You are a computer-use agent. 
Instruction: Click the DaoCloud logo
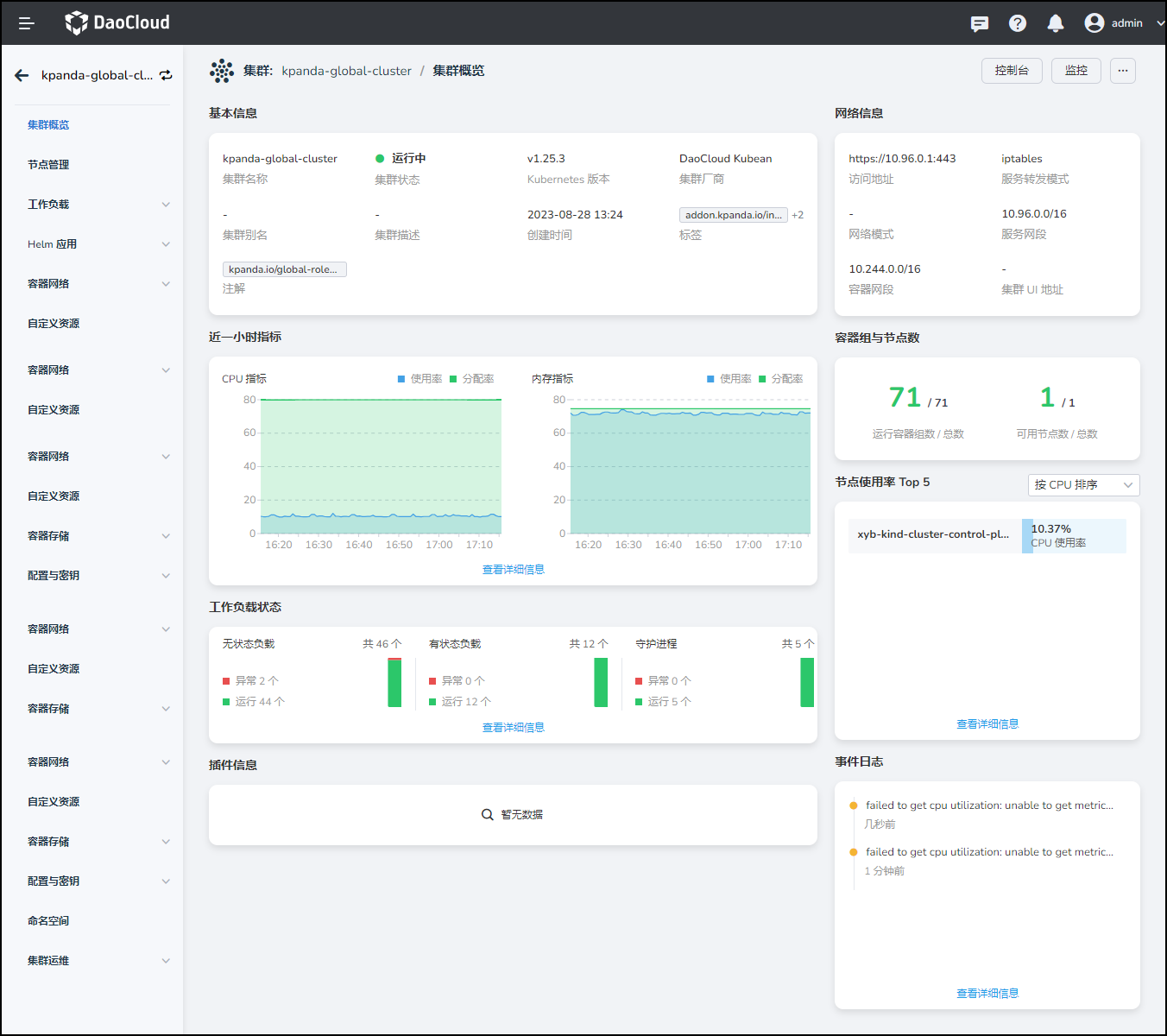tap(117, 22)
